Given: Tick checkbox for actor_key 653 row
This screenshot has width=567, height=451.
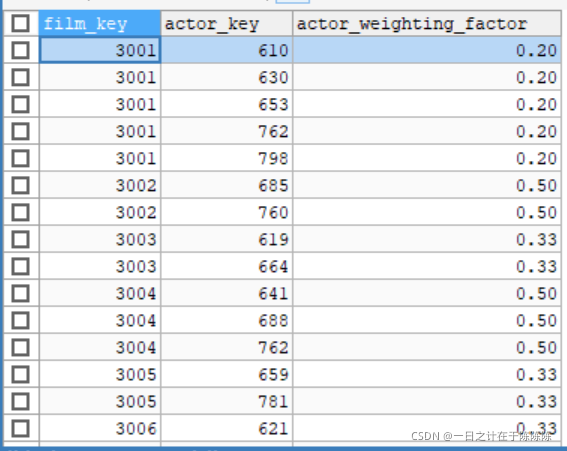Looking at the screenshot, I should 20,104.
